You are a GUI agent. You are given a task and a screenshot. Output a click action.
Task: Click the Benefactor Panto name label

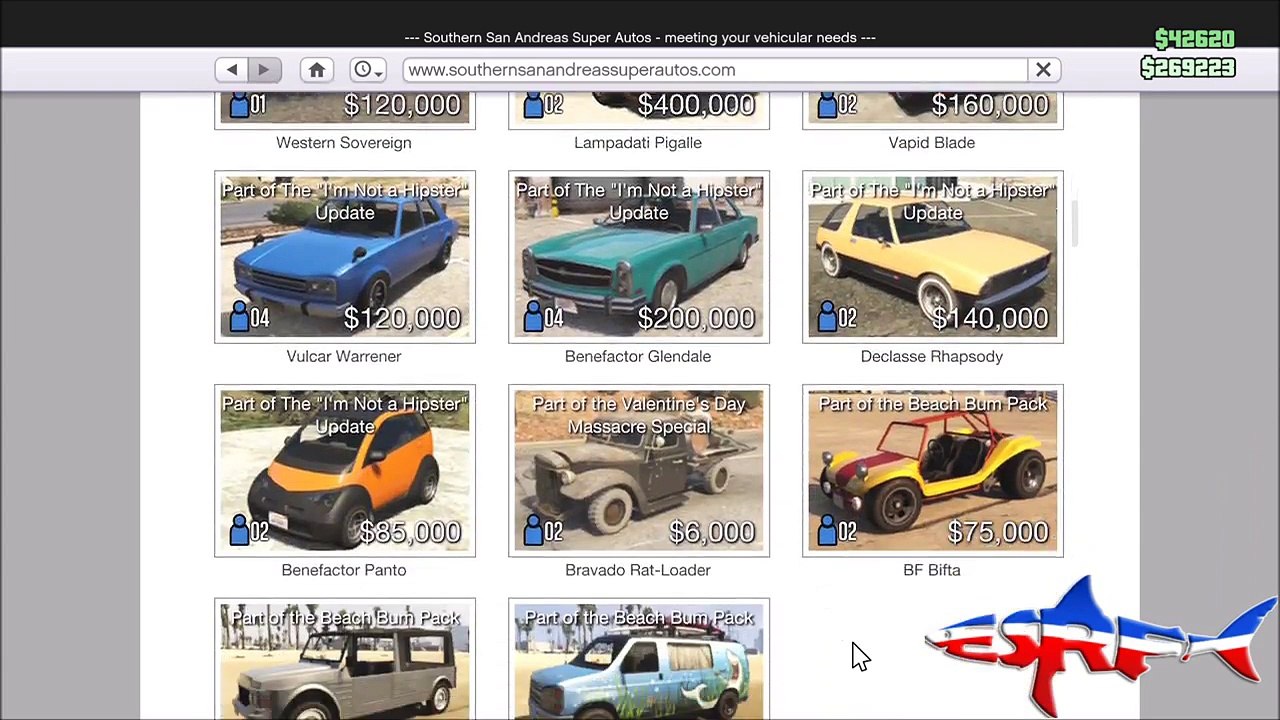pos(344,571)
